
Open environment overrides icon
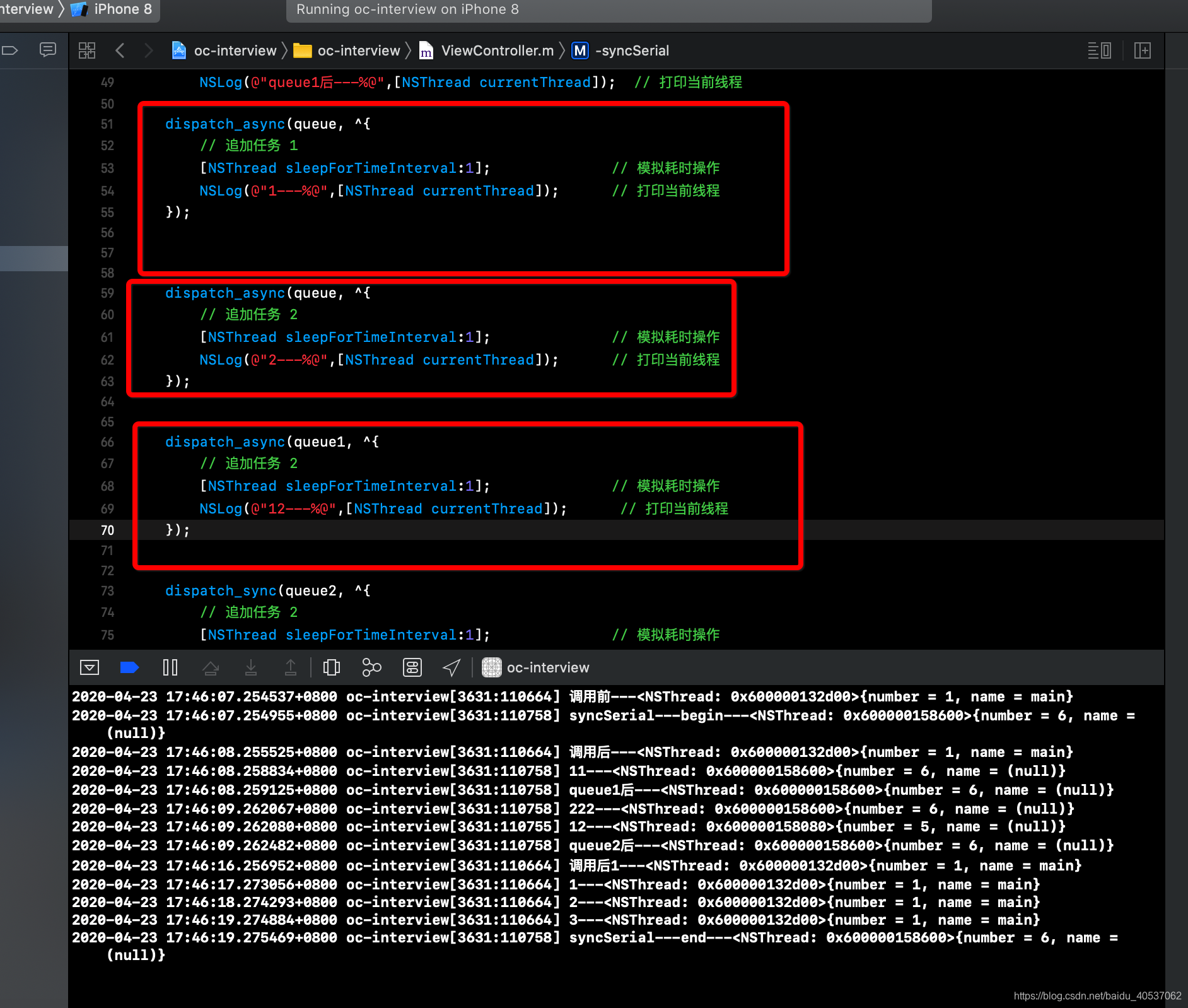click(412, 667)
